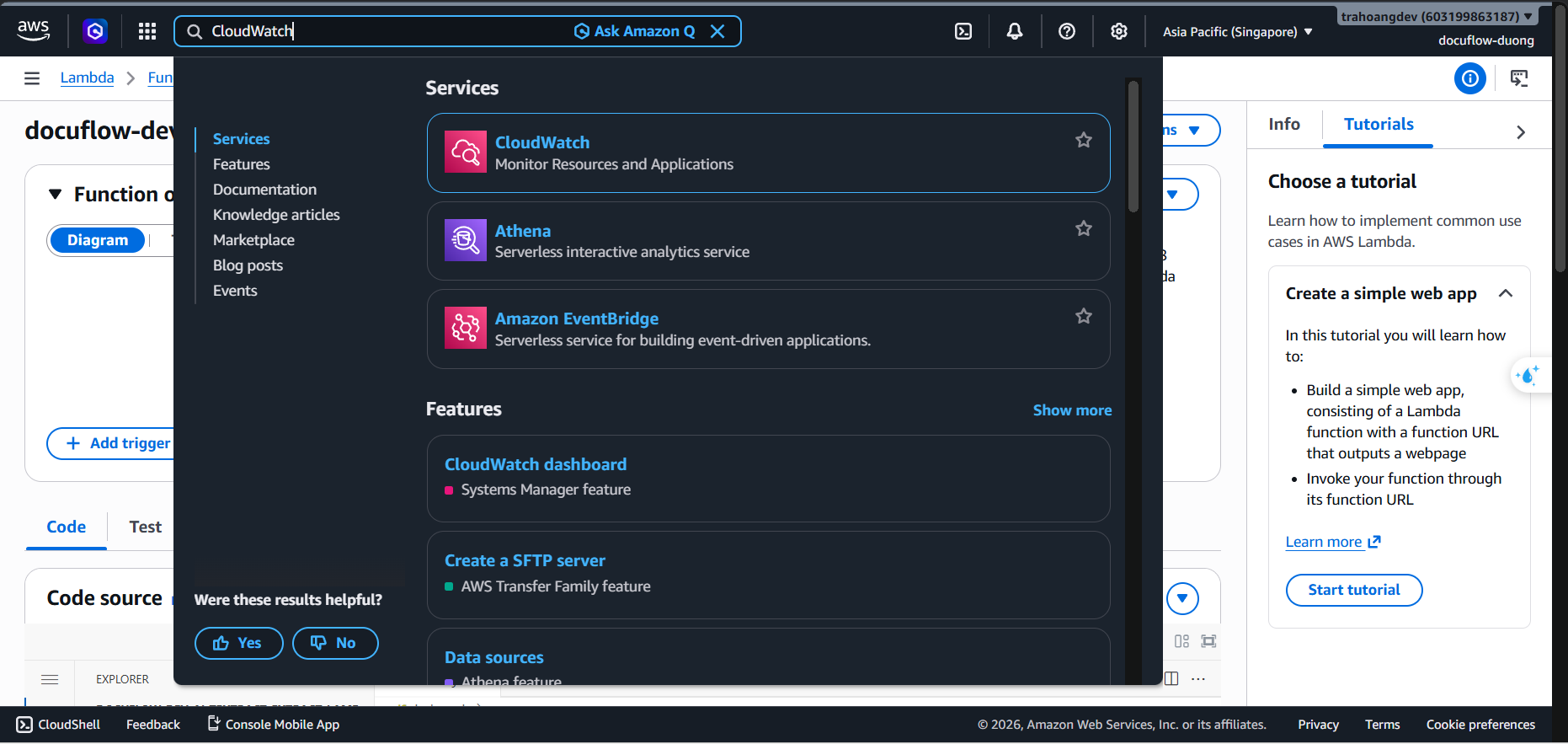Open the circular dropdown beside Code source
This screenshot has height=744, width=1568.
pyautogui.click(x=1183, y=598)
